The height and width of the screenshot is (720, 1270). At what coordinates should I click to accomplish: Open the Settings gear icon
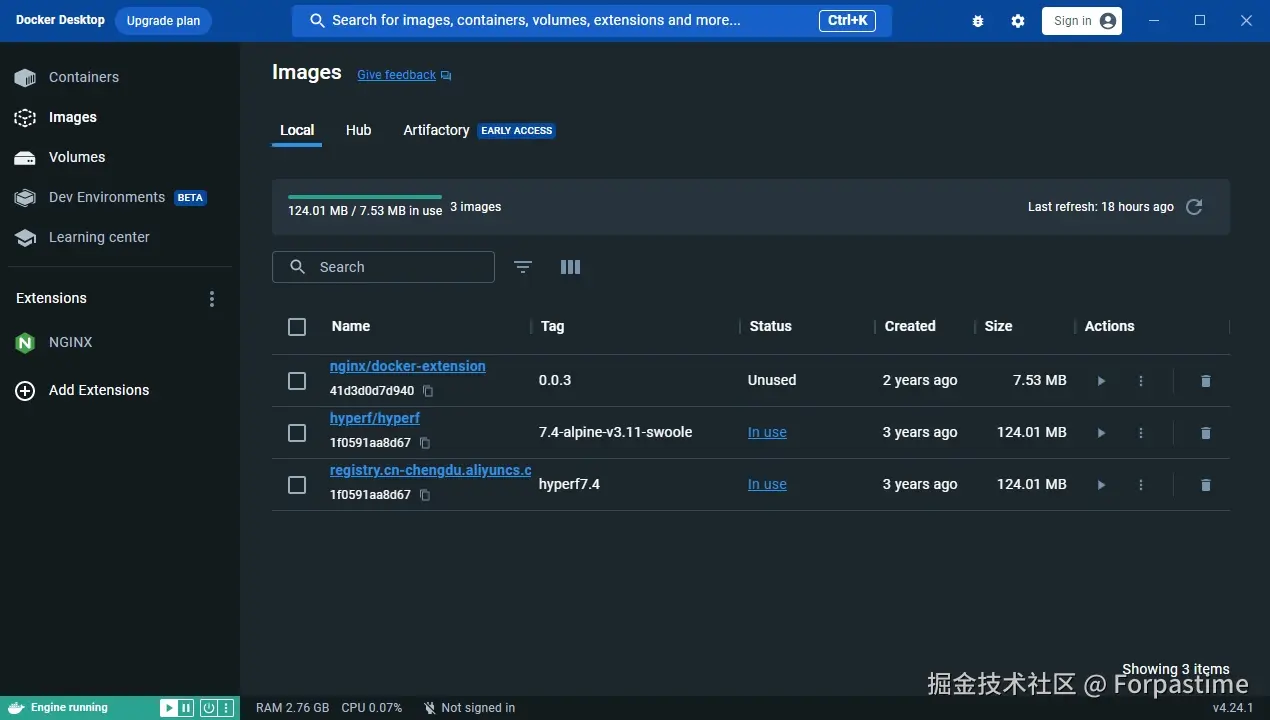click(x=1018, y=21)
